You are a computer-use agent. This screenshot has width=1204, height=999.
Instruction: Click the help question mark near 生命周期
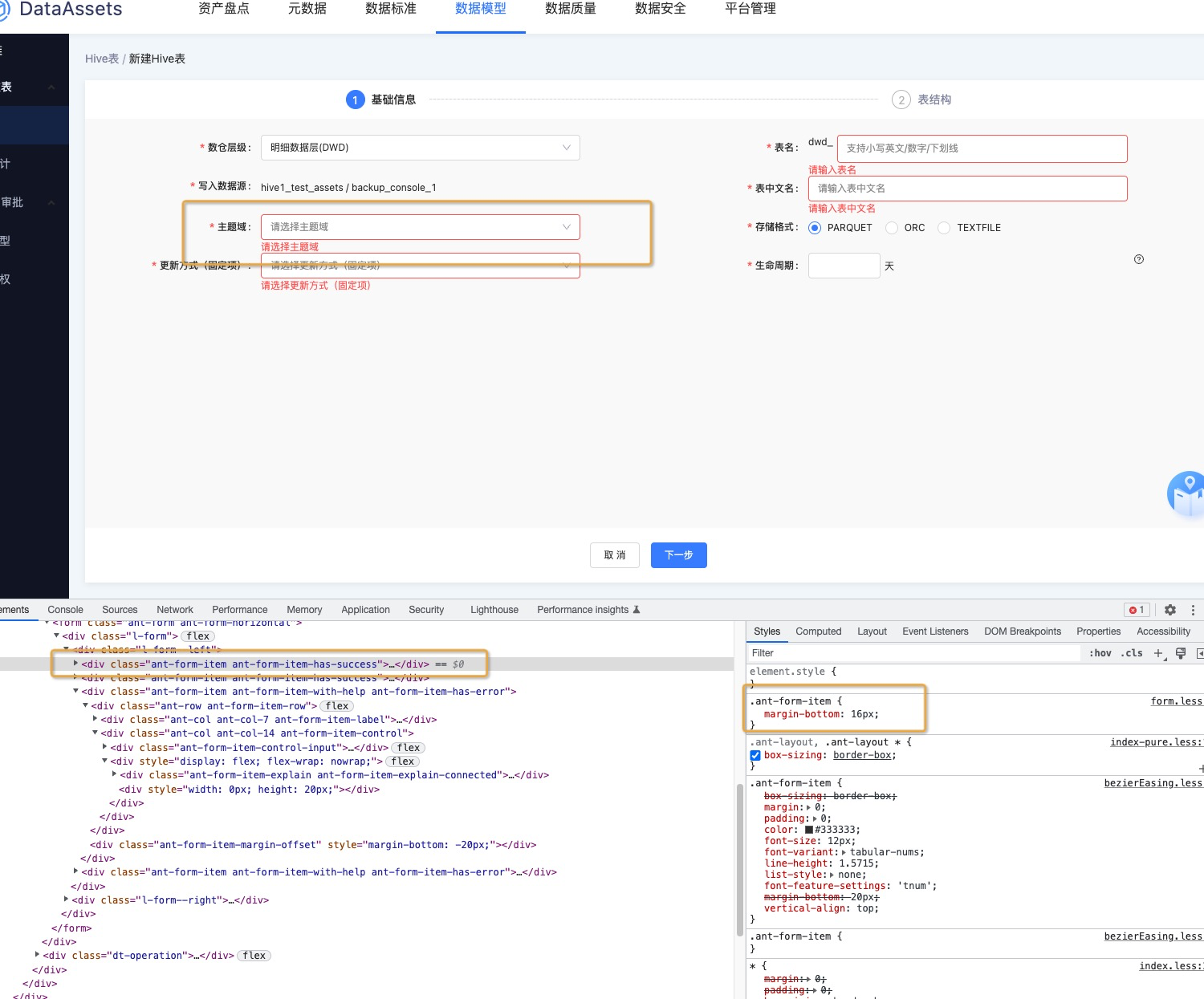pyautogui.click(x=1138, y=258)
